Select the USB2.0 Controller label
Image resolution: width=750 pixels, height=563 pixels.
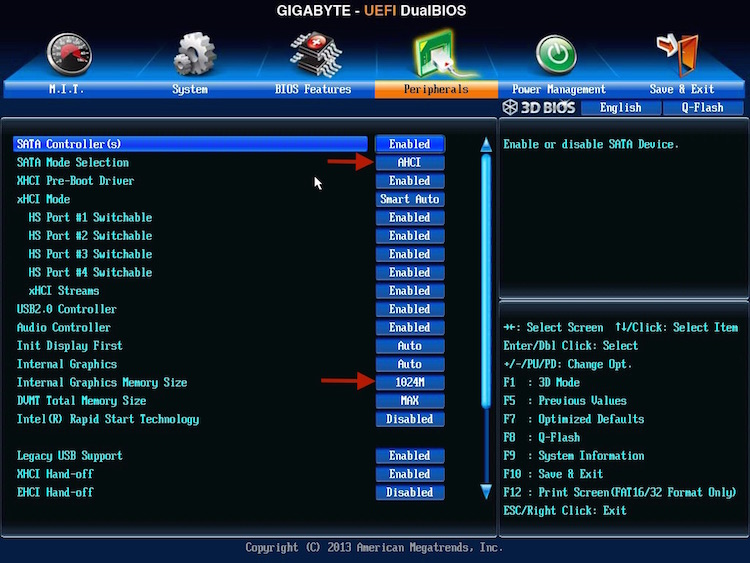[66, 309]
